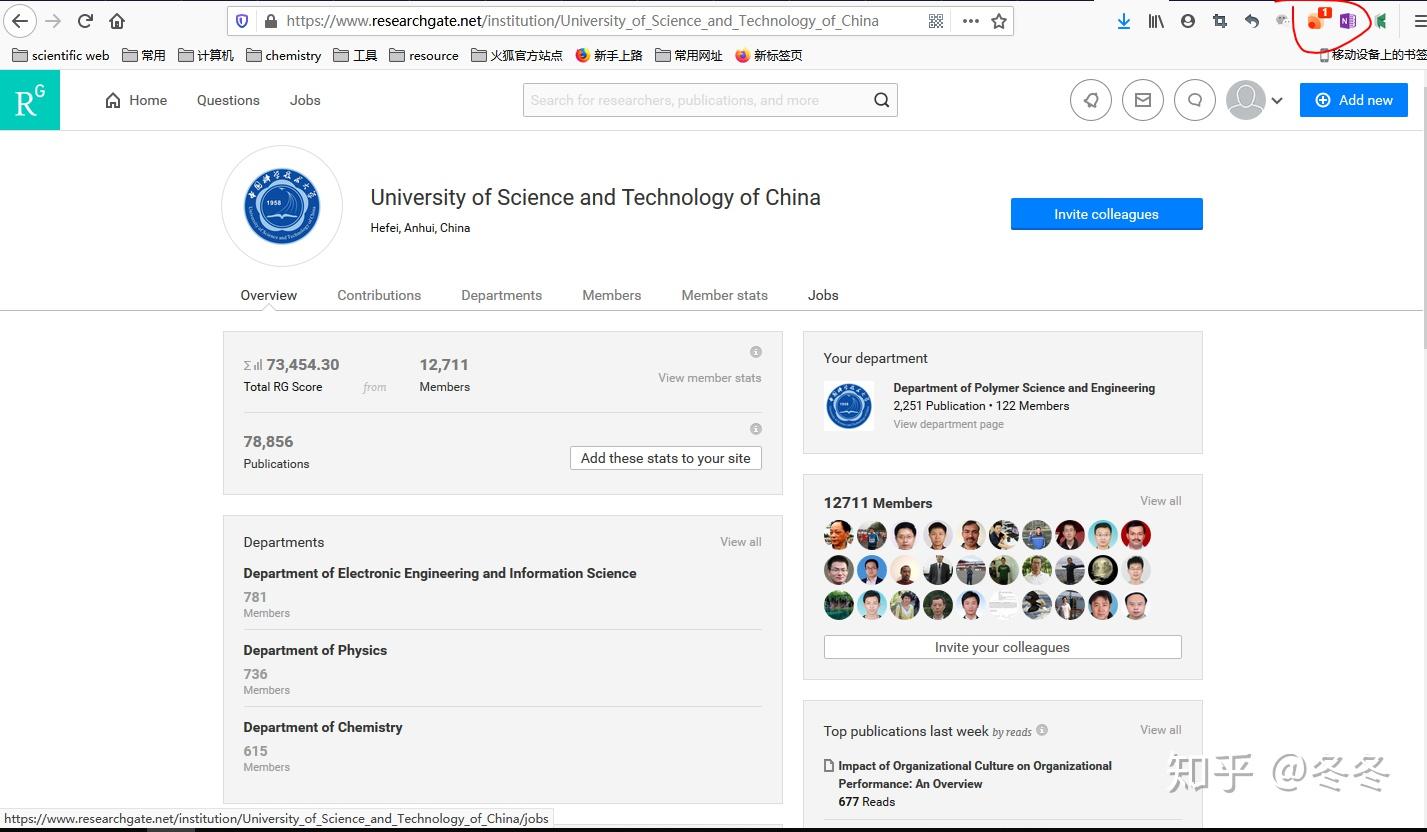Screen dimensions: 1427x832
Task: Open the resource bookmark folder
Action: click(x=424, y=55)
